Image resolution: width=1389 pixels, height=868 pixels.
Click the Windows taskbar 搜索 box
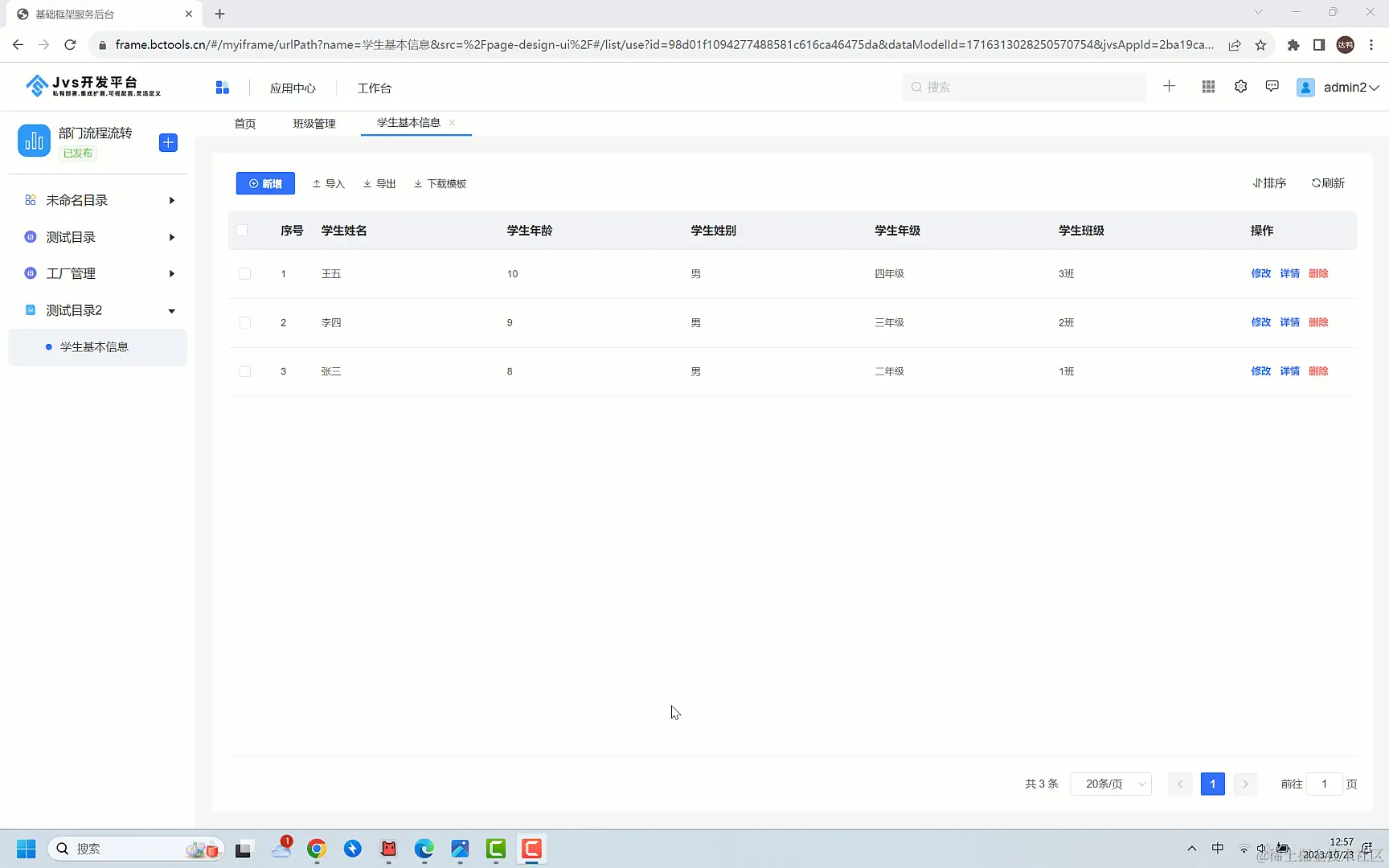click(134, 849)
